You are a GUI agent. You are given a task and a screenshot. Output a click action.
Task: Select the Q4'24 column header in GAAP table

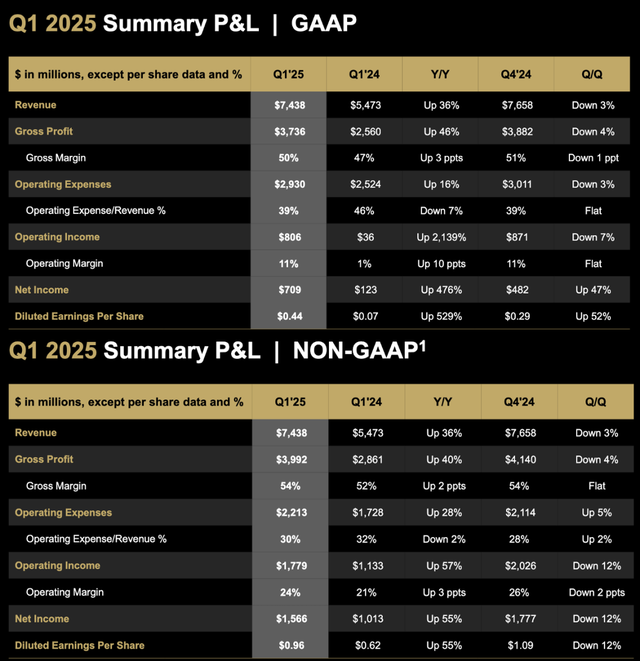(x=518, y=74)
